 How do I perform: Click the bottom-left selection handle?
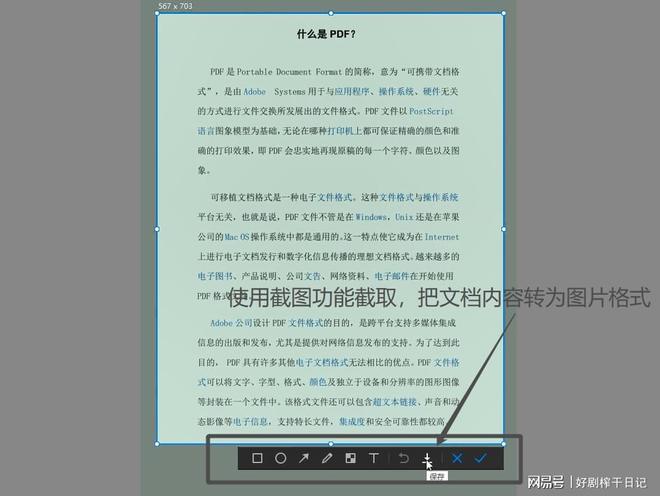[x=157, y=444]
